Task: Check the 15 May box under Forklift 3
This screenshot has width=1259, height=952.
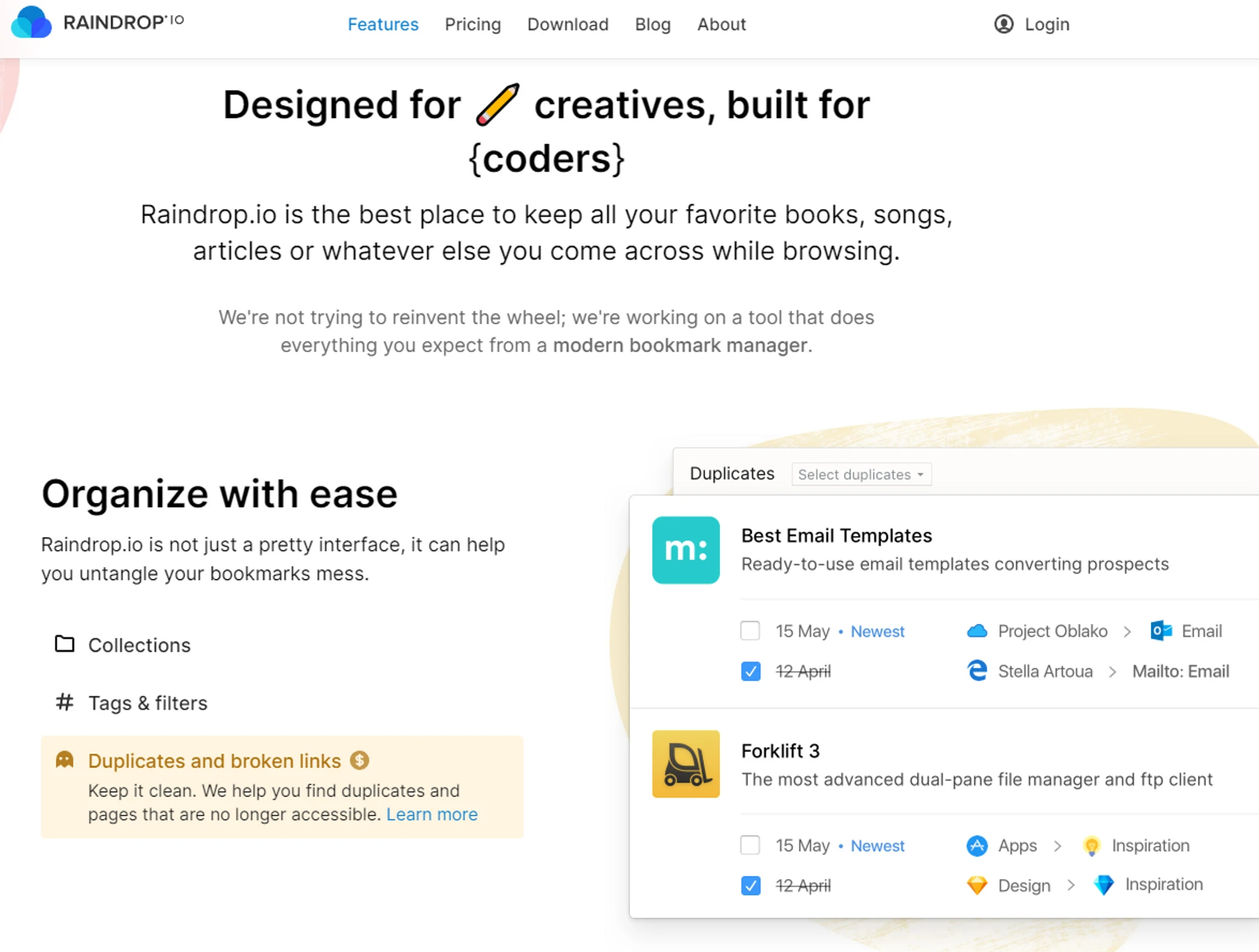Action: (750, 845)
